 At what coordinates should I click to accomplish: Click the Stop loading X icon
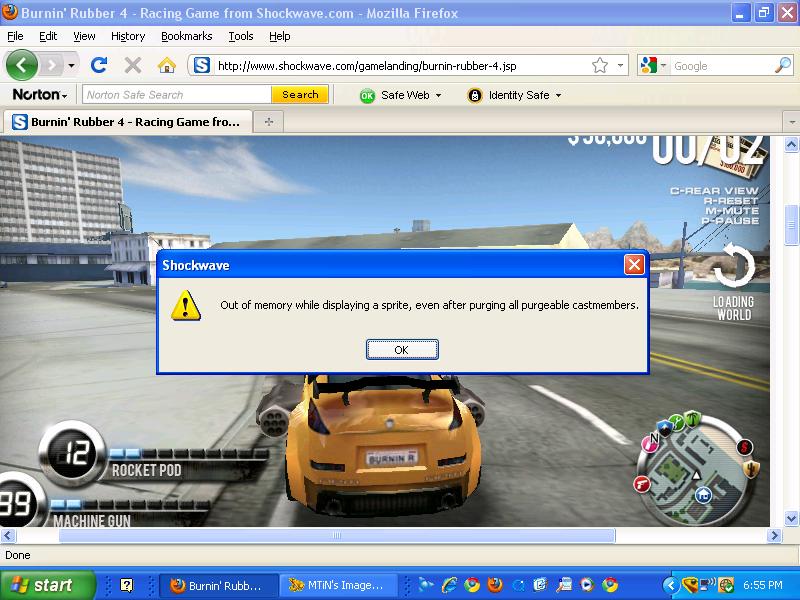133,65
